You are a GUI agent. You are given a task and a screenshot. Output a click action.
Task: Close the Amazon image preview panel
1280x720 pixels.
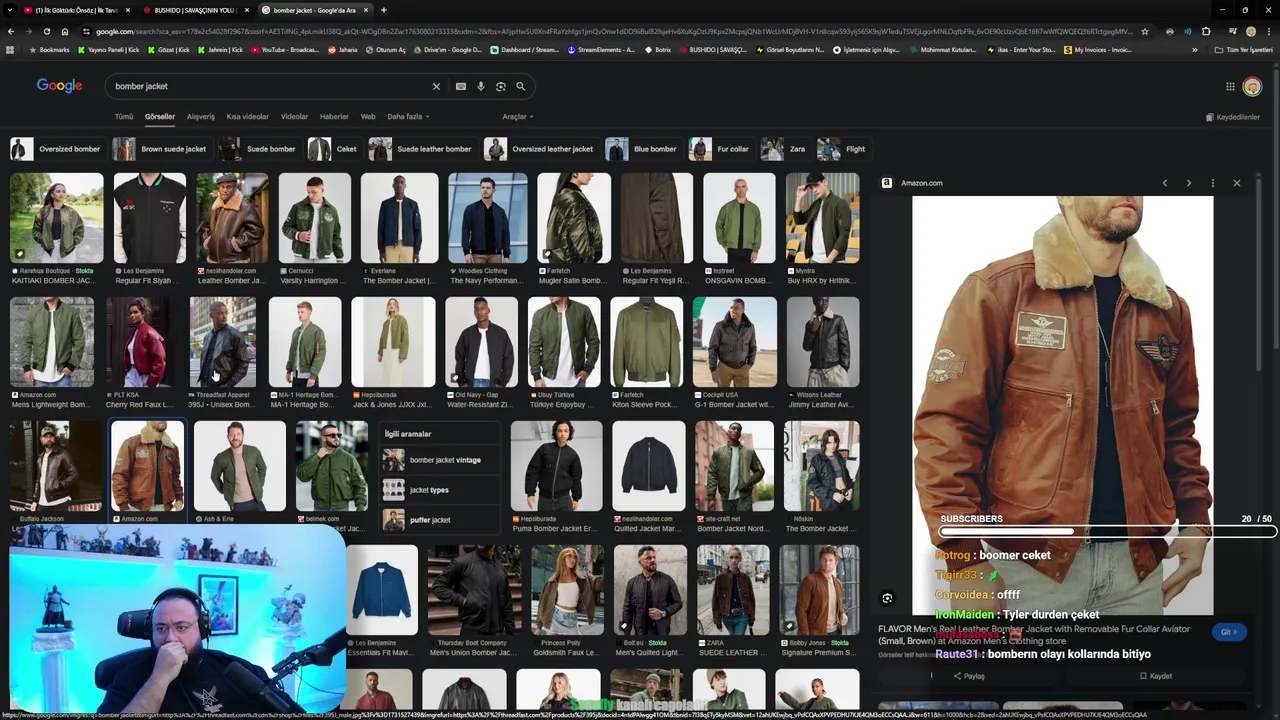point(1237,183)
